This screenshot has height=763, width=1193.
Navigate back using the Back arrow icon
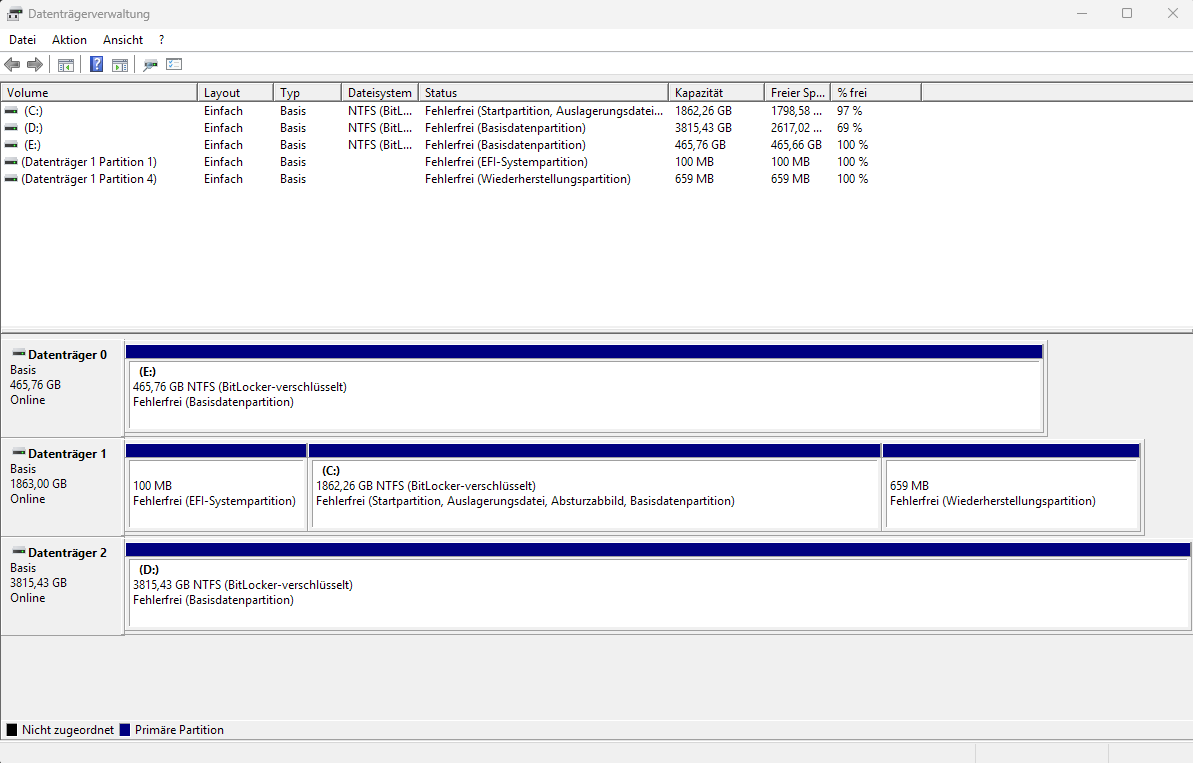pyautogui.click(x=11, y=64)
